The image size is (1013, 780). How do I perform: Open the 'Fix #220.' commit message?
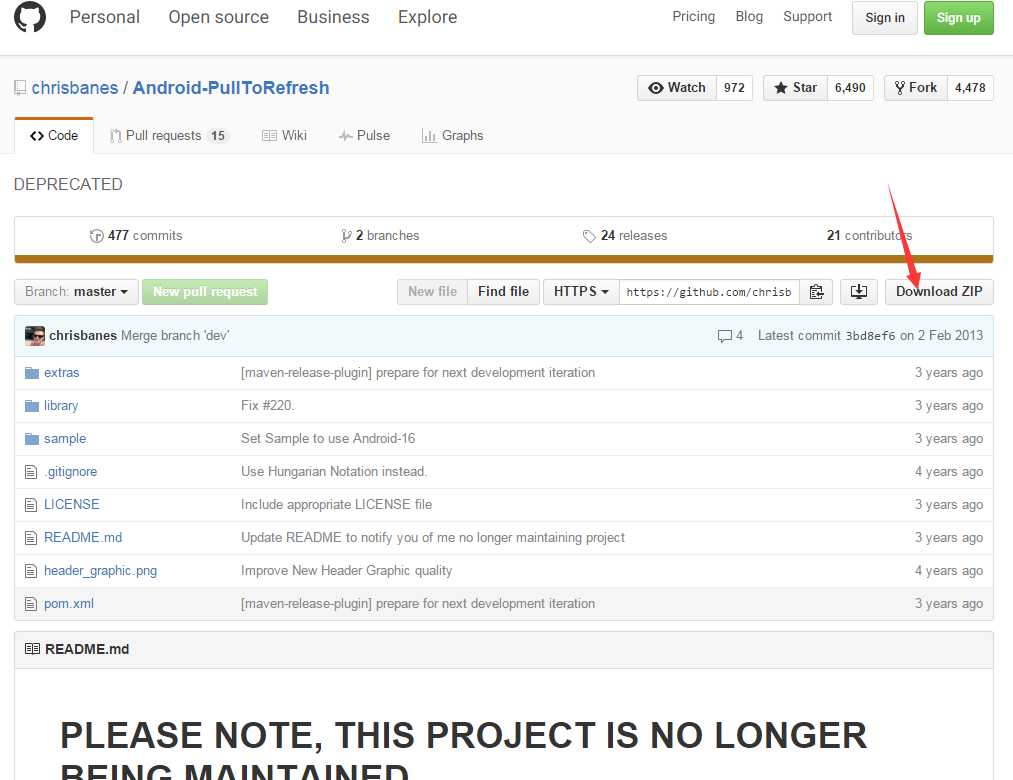point(267,406)
